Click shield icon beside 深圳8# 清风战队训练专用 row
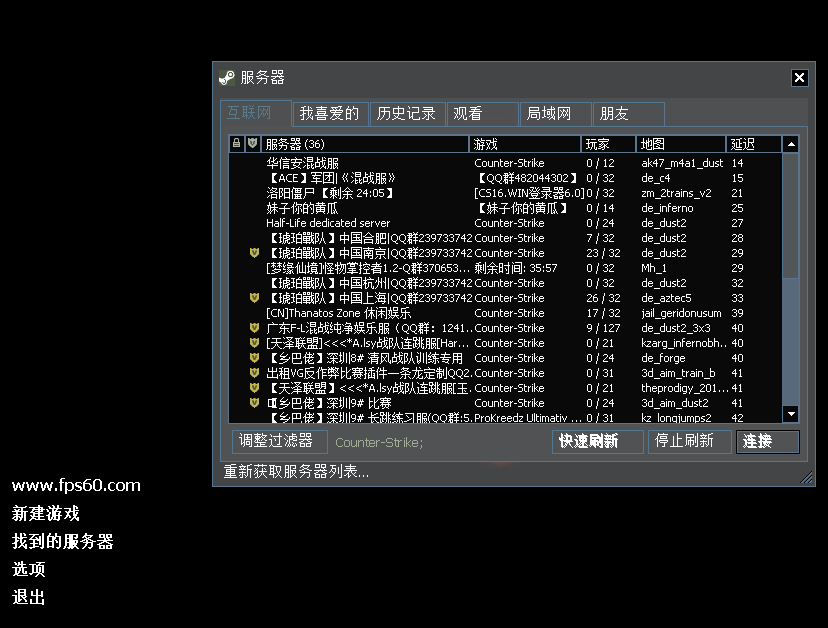Viewport: 828px width, 628px height. [x=254, y=358]
